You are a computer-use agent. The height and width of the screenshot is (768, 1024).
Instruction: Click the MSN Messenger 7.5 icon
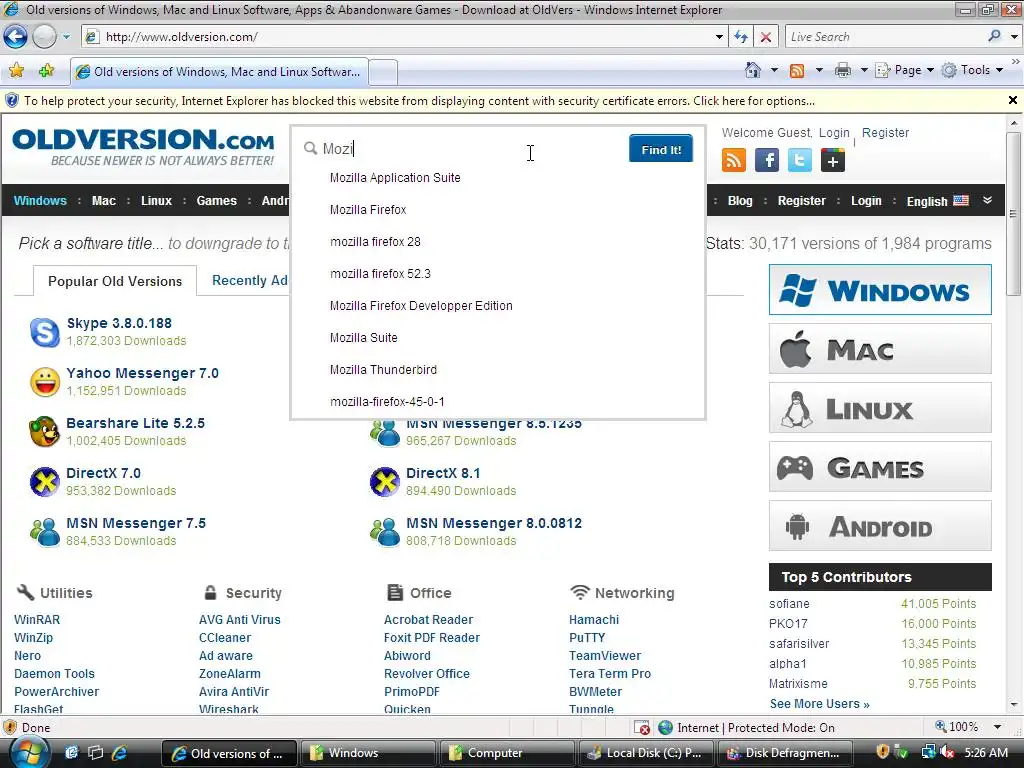[45, 532]
